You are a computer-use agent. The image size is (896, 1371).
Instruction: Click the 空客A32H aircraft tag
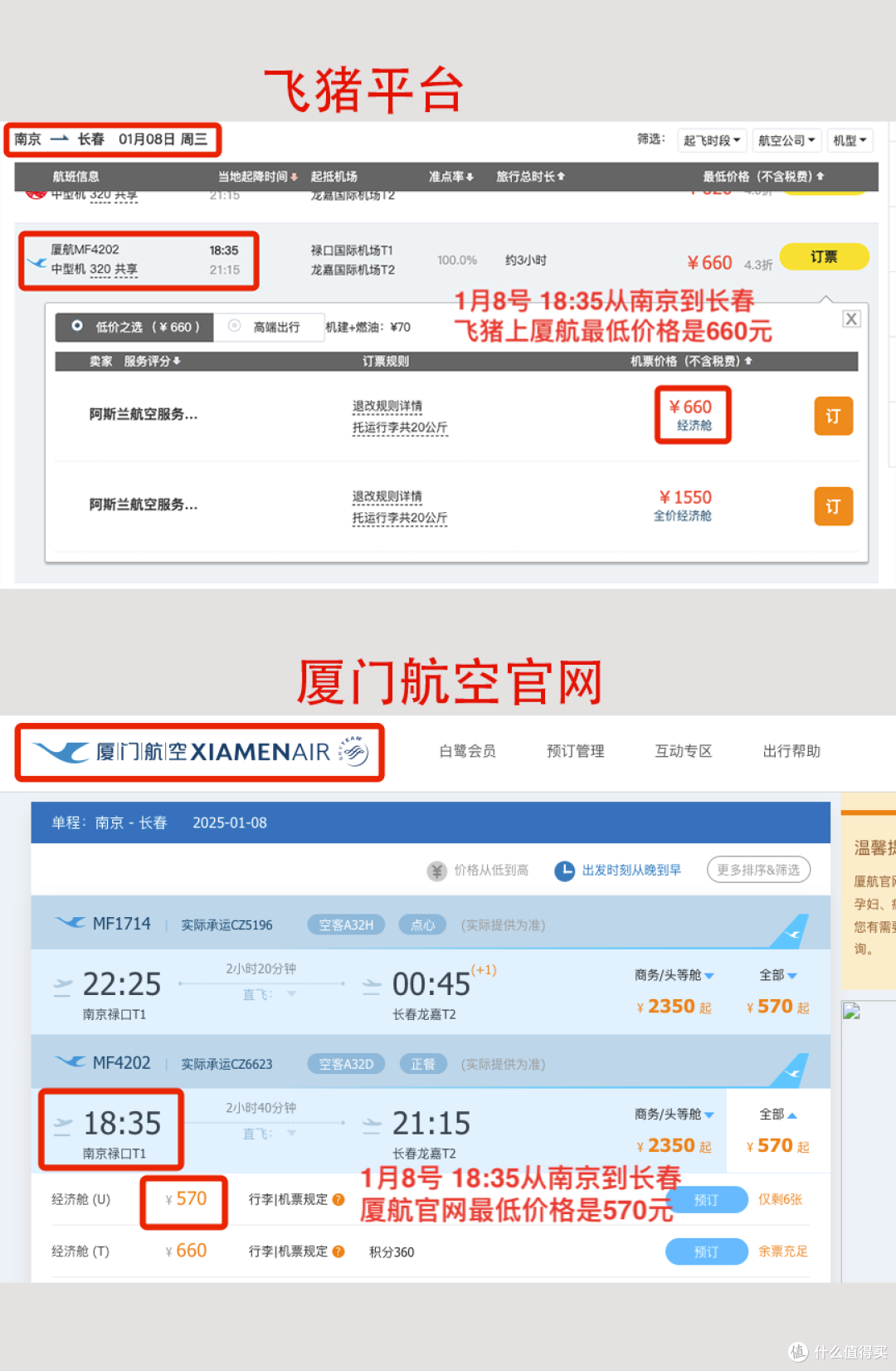(x=346, y=925)
